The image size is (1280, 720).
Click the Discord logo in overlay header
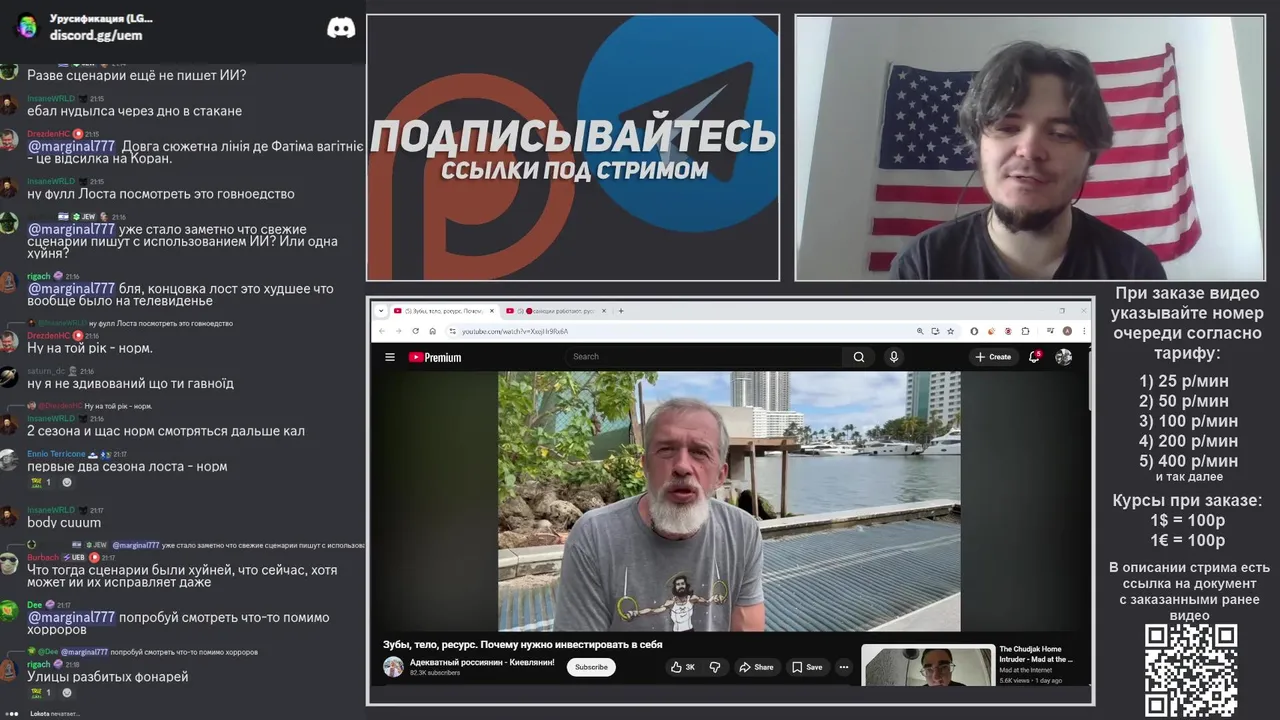[341, 28]
